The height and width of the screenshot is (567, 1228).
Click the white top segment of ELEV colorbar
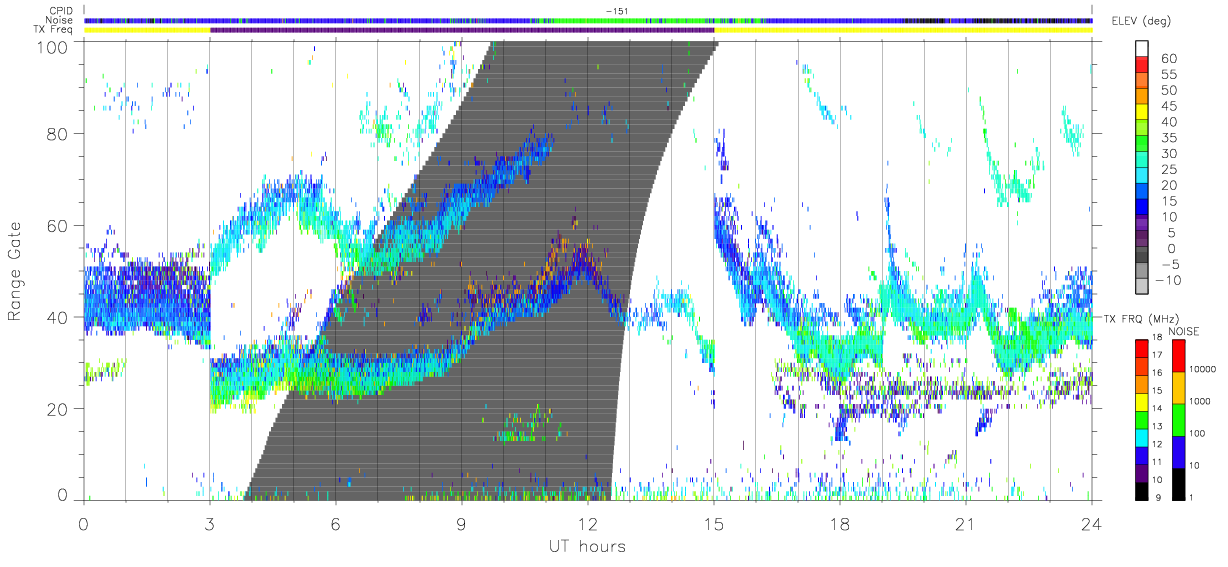[1140, 48]
